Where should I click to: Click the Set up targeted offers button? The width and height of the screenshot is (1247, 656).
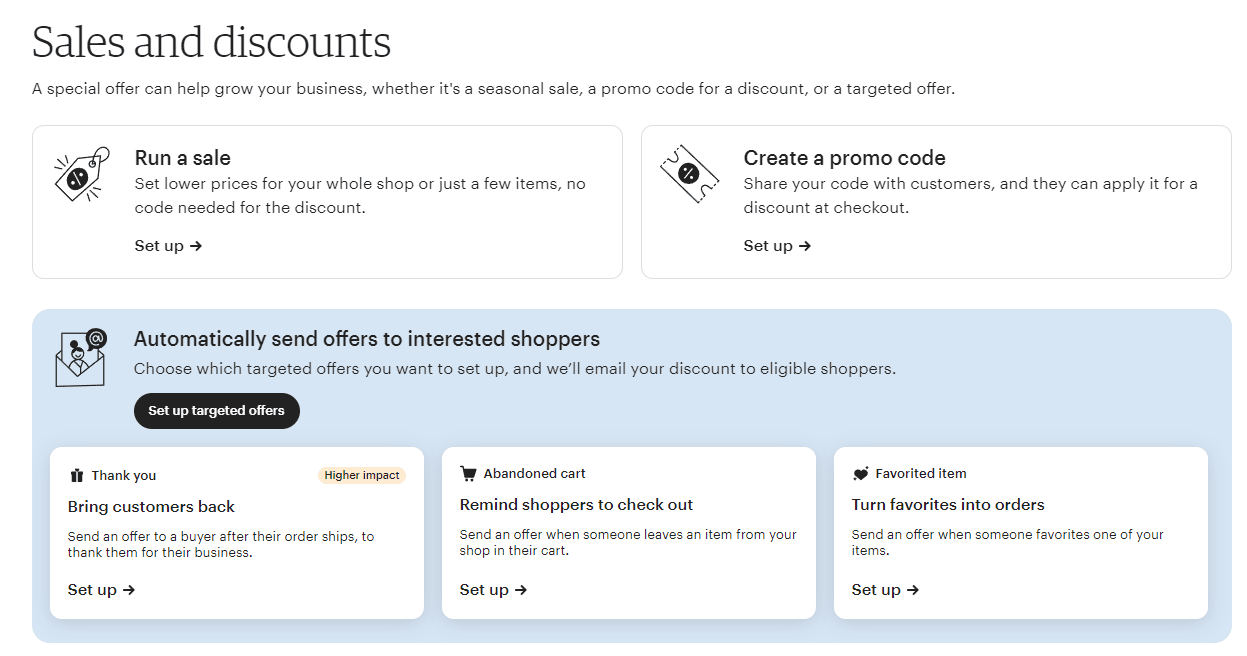(217, 411)
